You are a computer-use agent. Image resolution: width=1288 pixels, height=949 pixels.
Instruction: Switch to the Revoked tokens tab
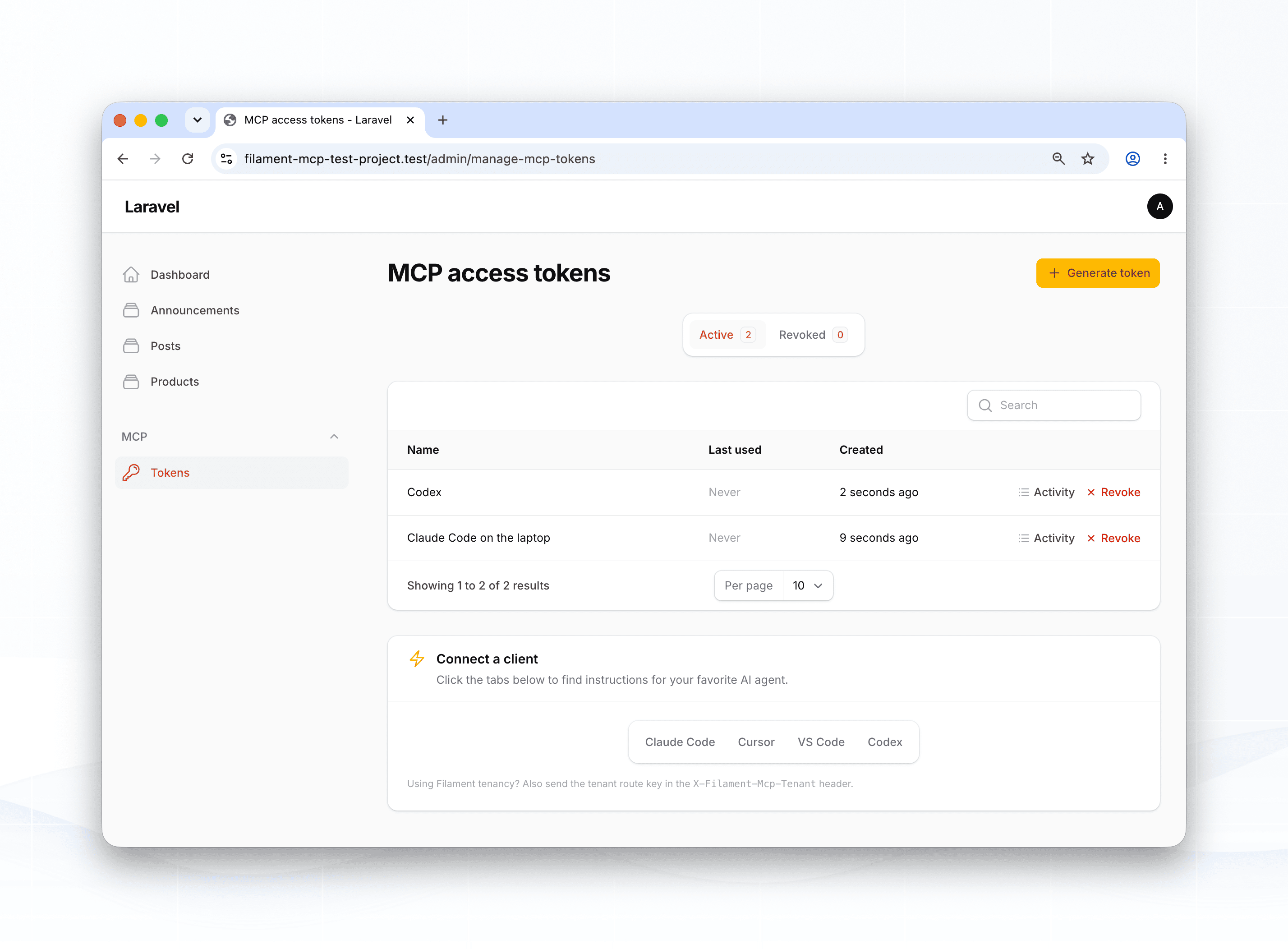(813, 335)
